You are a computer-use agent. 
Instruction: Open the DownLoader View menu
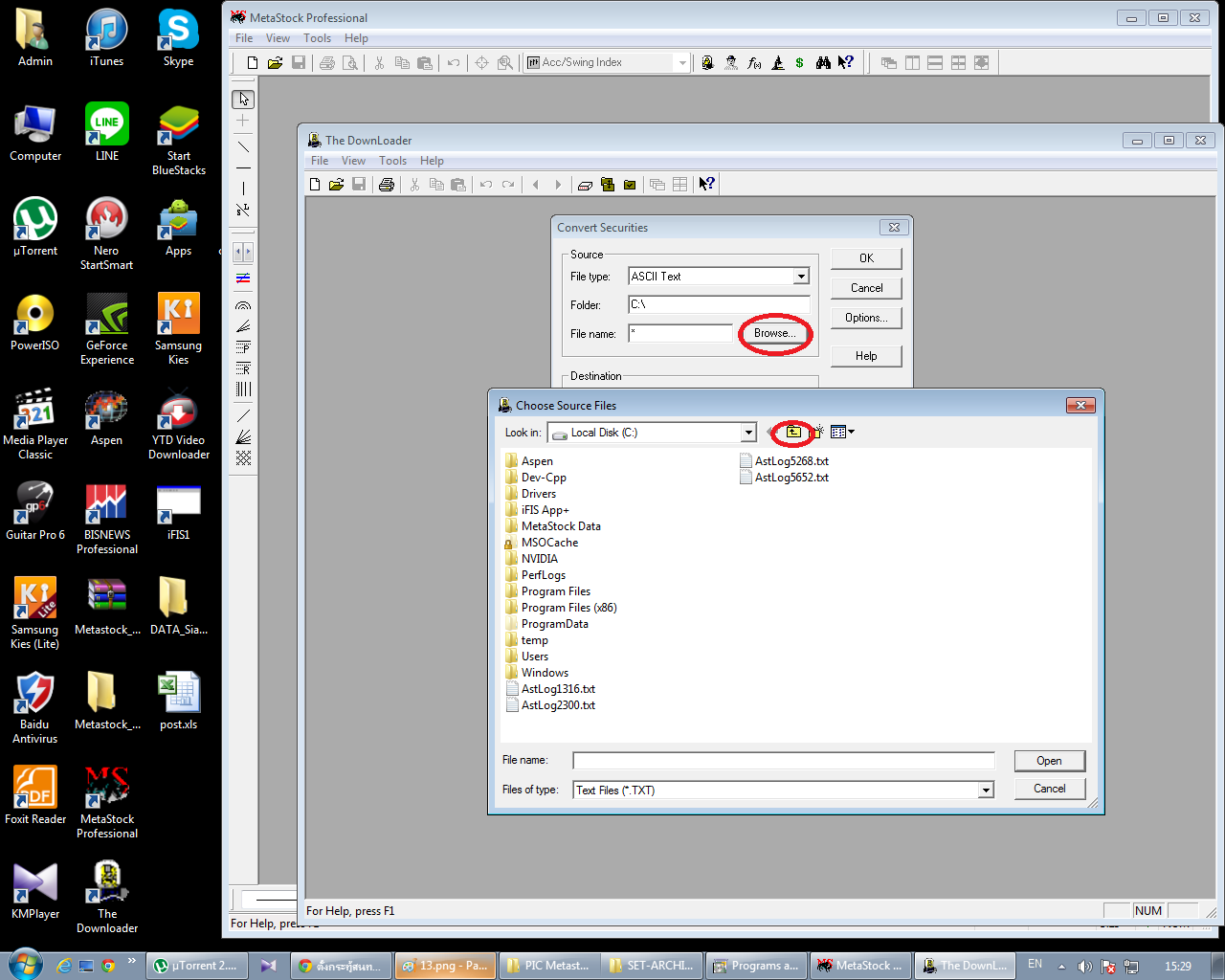353,161
